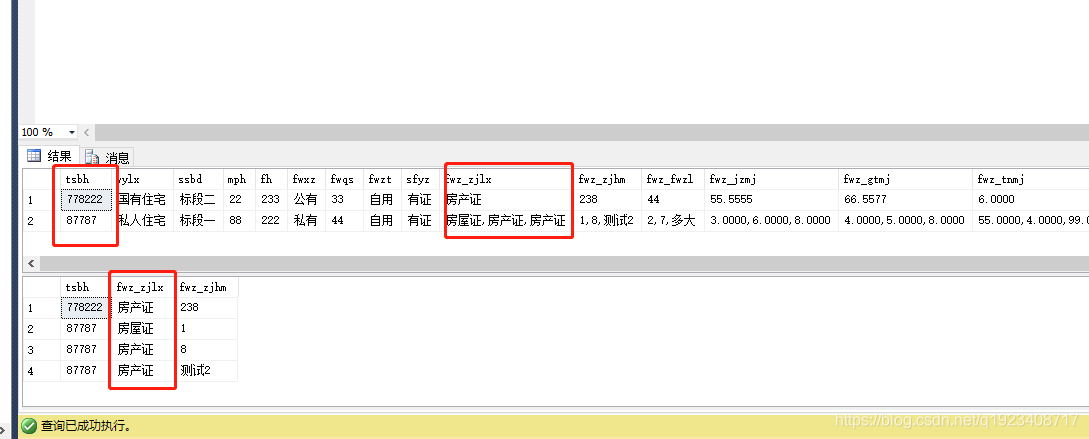Click the 公有 cell
Screen dimensions: 1089x439
(x=306, y=199)
